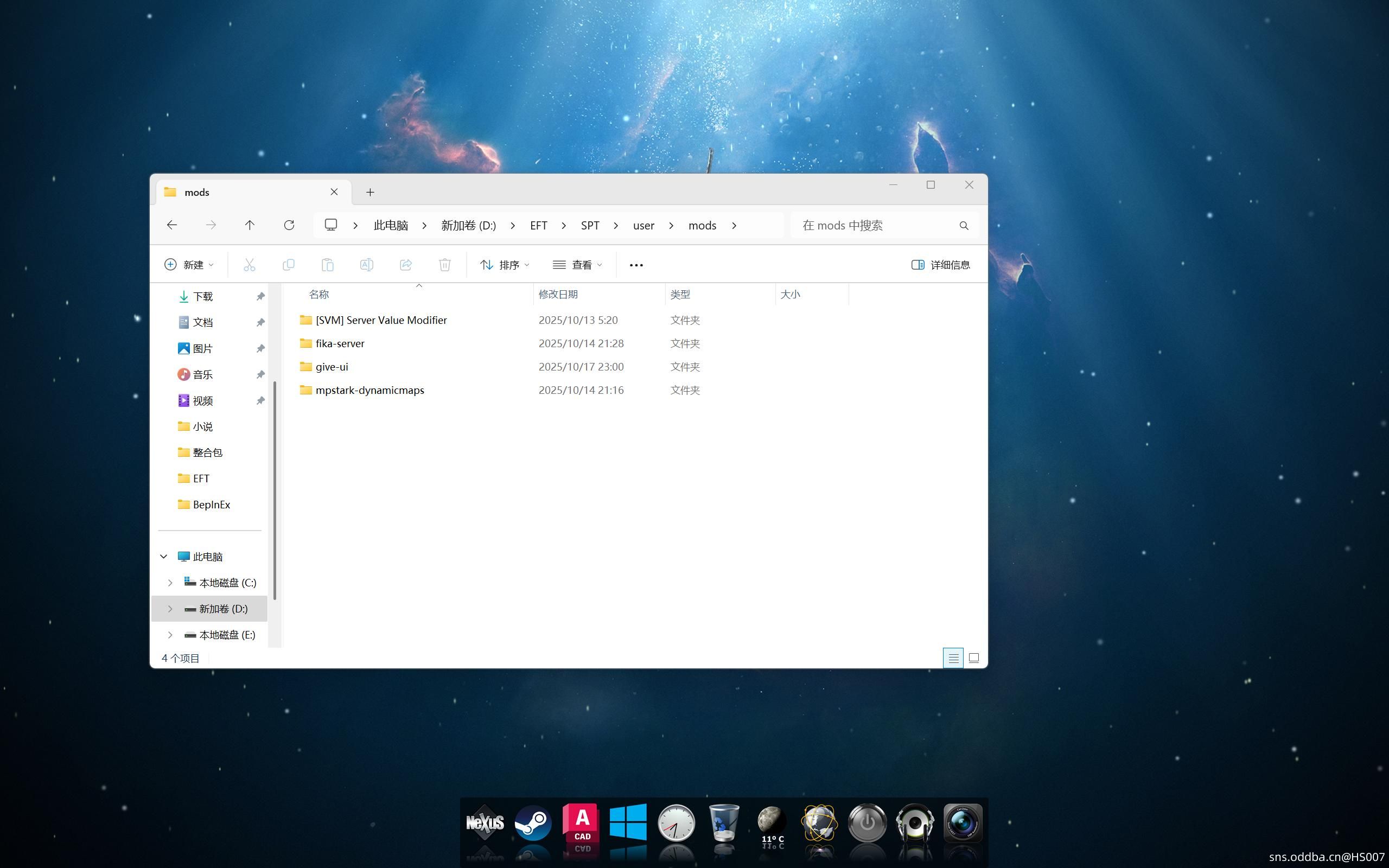Open the Sort dropdown menu
The image size is (1389, 868).
pyautogui.click(x=505, y=265)
